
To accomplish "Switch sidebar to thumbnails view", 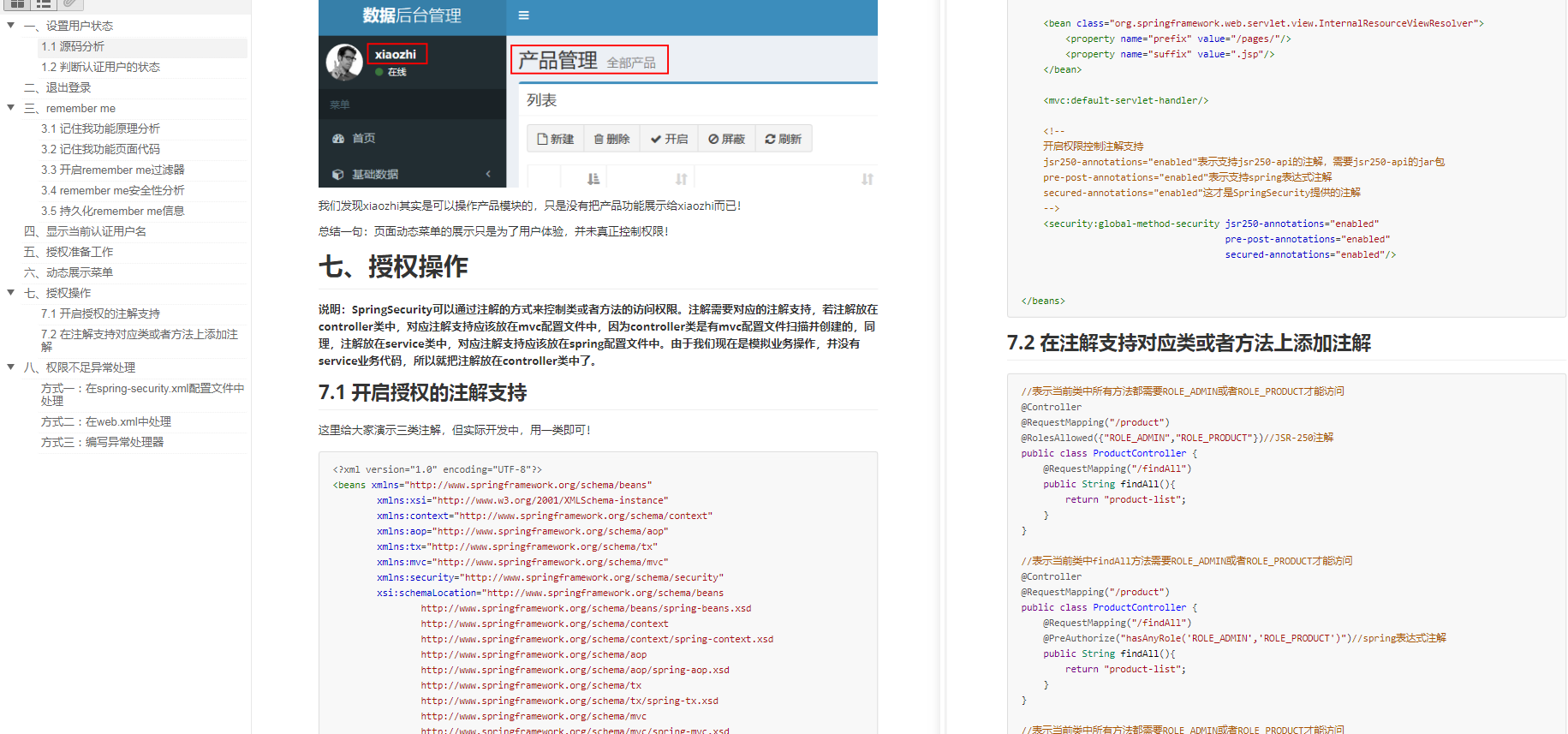I will click(17, 4).
